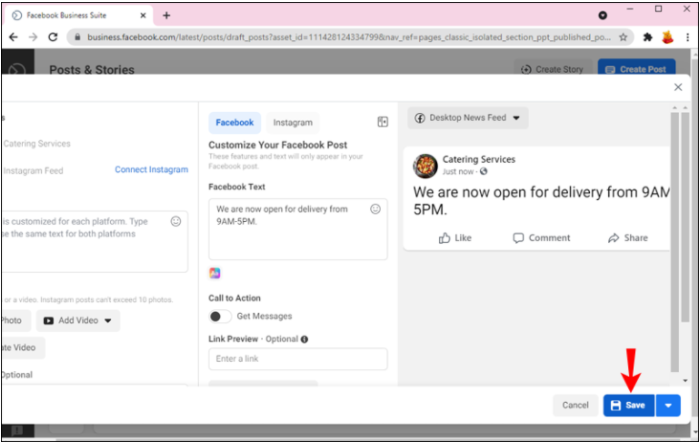
Task: Click the Posts & Stories heading
Action: click(92, 70)
